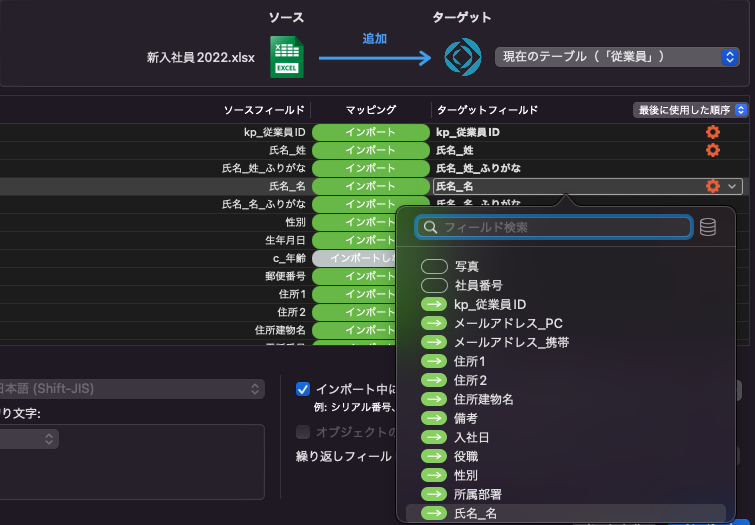Open gear options on the 氏名_名 target field
The image size is (755, 525).
(712, 186)
